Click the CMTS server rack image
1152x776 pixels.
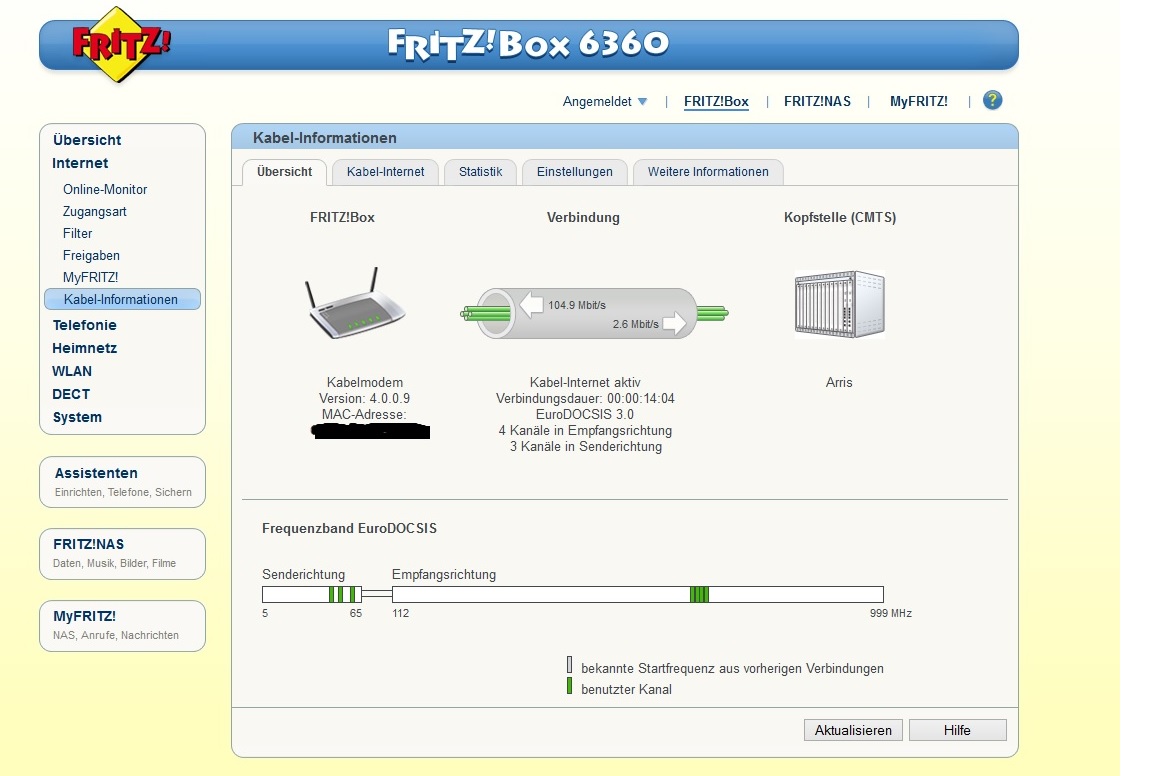coord(840,303)
